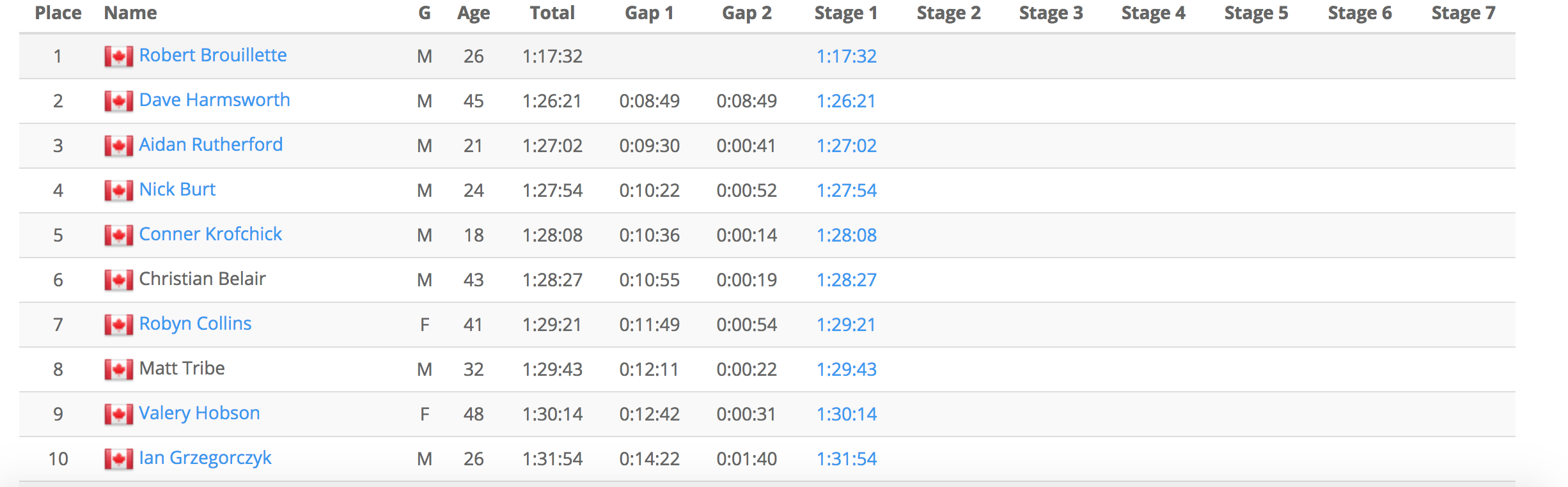Screen dimensions: 1568x487
Task: Open Conner Krofchick's name link
Action: pyautogui.click(x=210, y=234)
